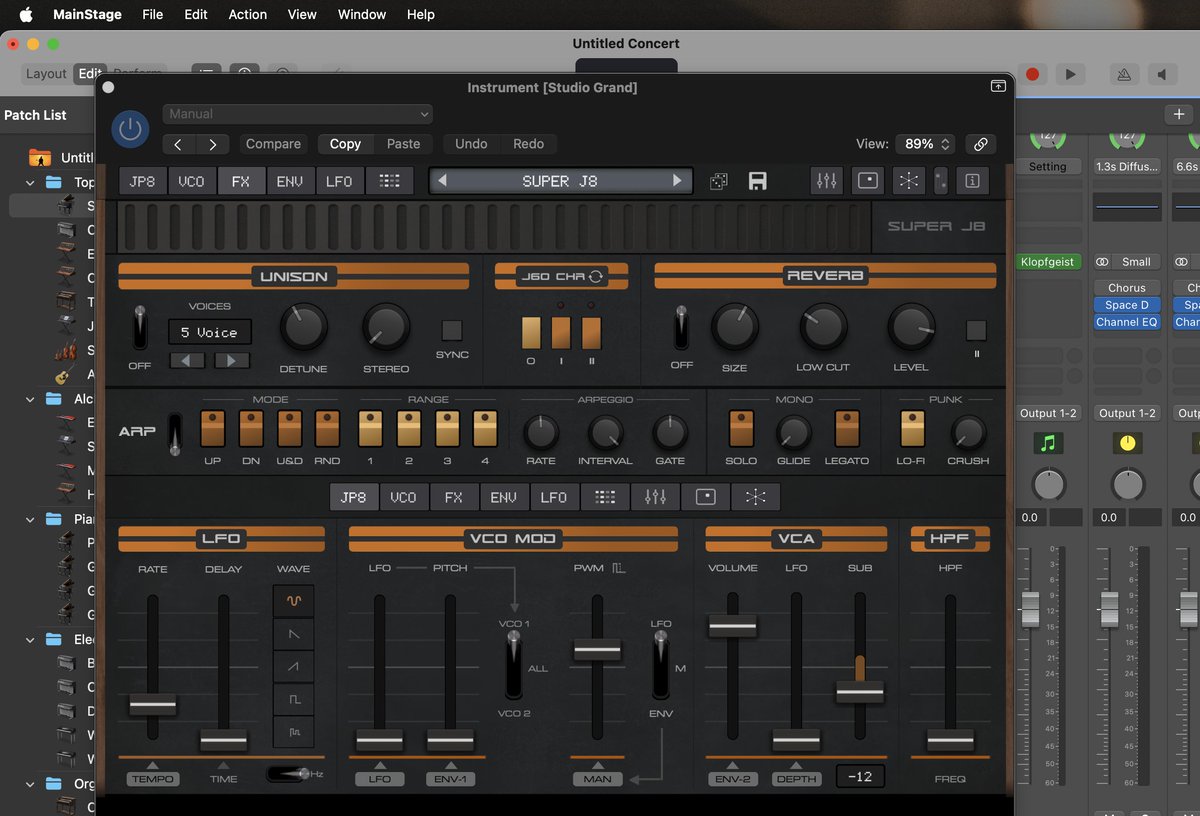Image resolution: width=1200 pixels, height=816 pixels.
Task: Flip the UNISON off switch
Action: click(x=140, y=328)
